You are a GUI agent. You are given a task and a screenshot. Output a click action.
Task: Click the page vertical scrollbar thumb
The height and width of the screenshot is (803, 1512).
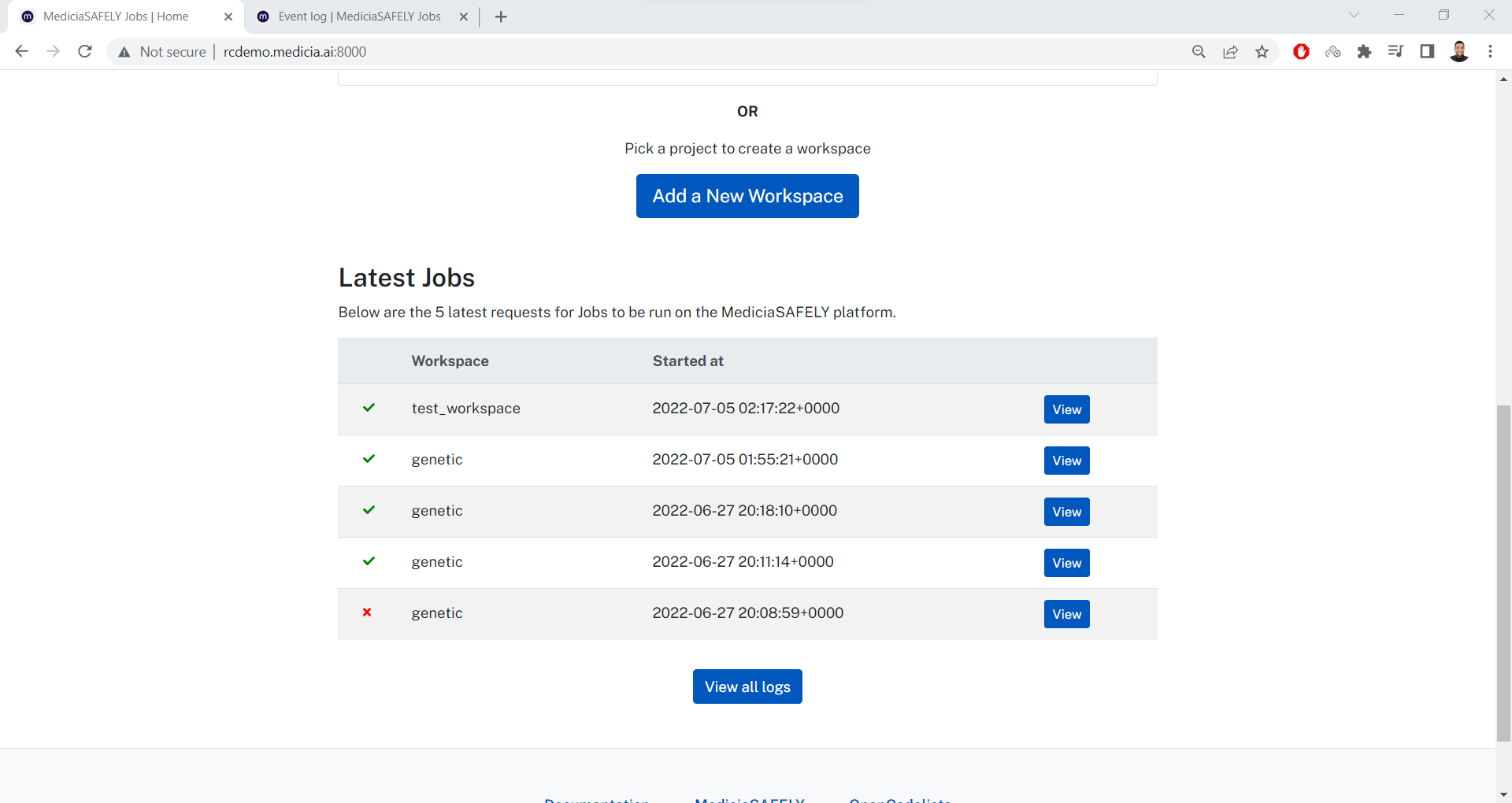pyautogui.click(x=1503, y=573)
